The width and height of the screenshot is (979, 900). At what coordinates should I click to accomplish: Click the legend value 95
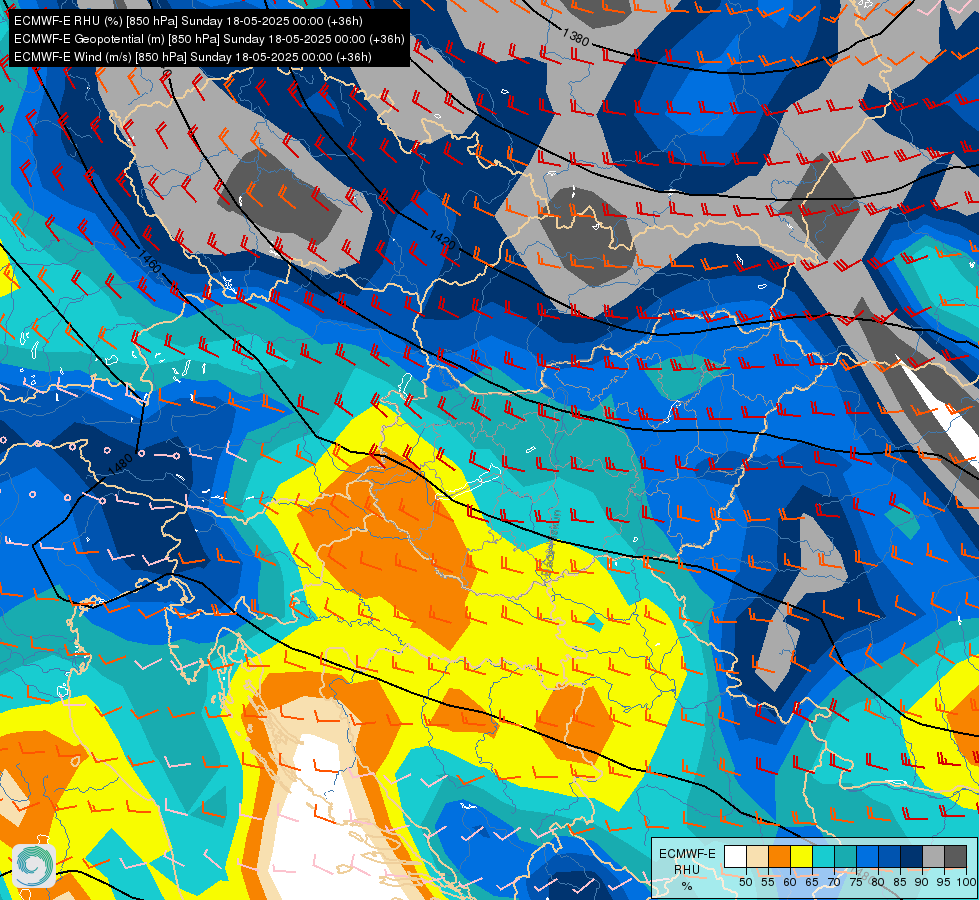click(943, 882)
